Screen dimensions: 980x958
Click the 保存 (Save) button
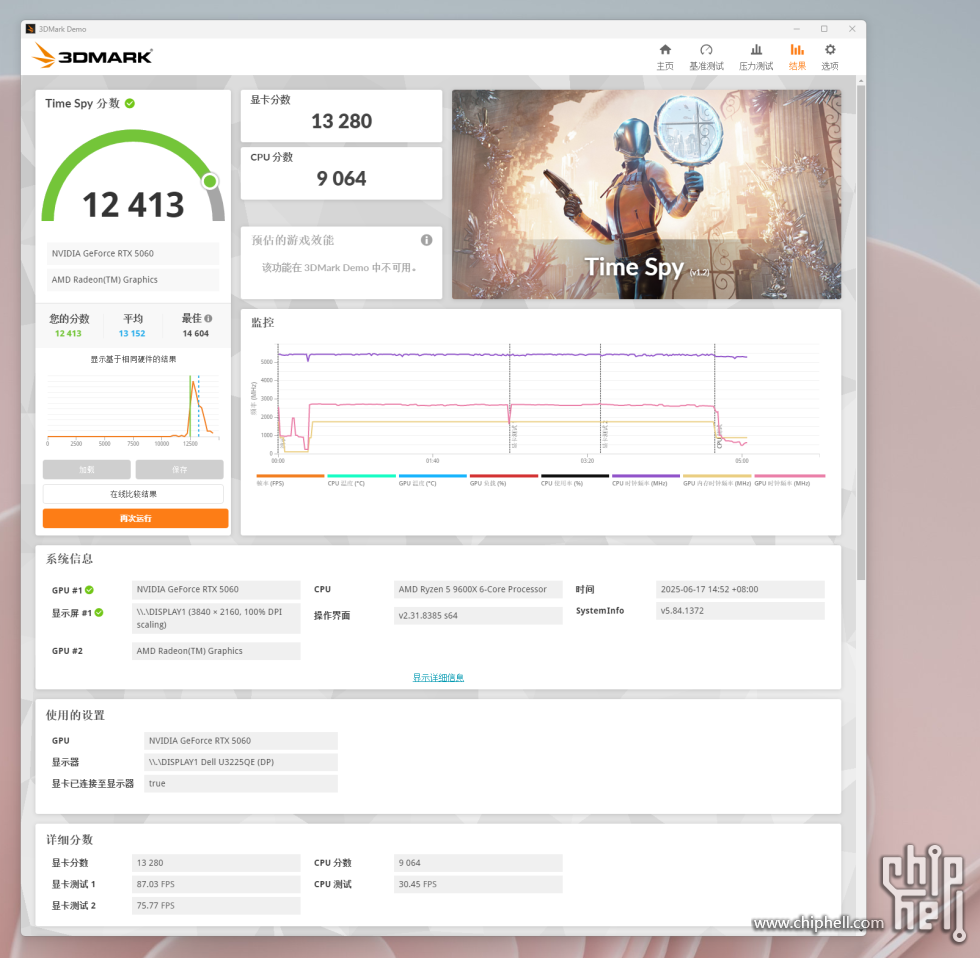[179, 469]
